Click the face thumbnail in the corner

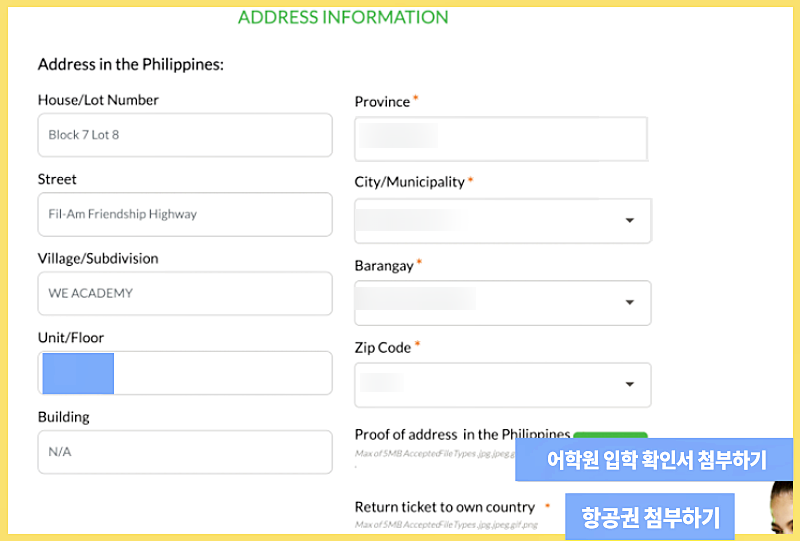783,510
